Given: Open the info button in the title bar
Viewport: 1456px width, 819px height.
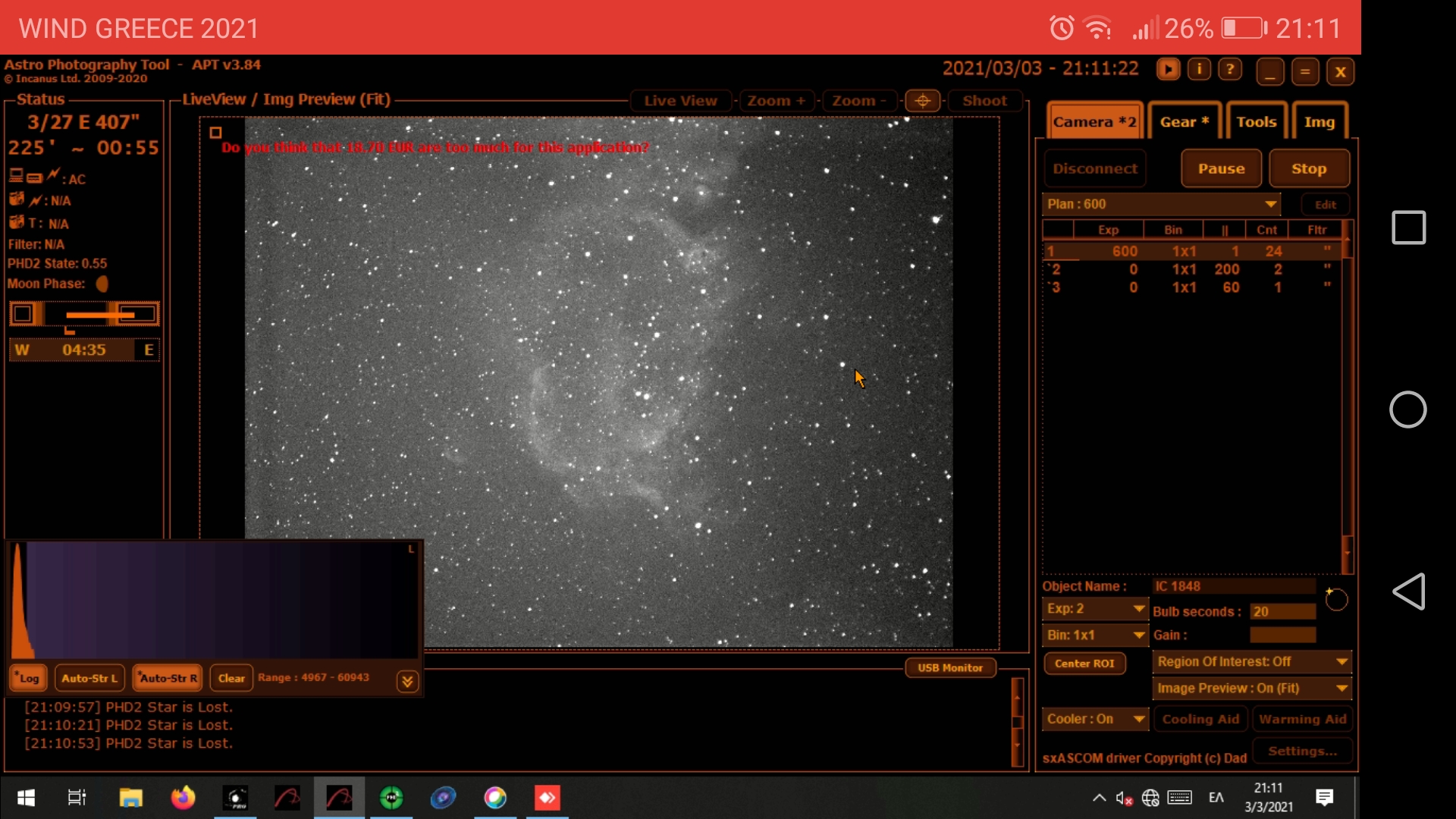Looking at the screenshot, I should [1199, 70].
